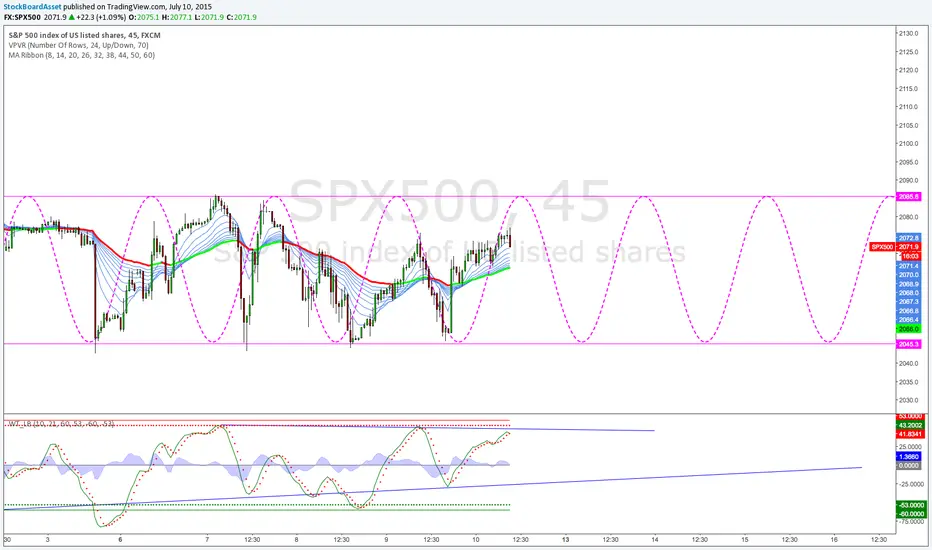Click date label 15 on time axis

[745, 540]
